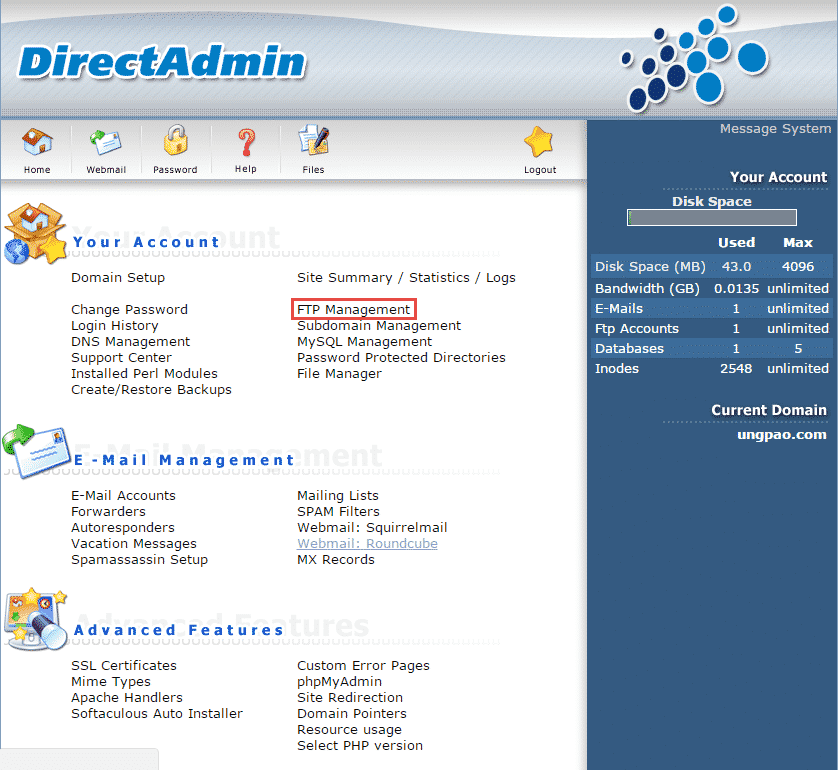Image resolution: width=838 pixels, height=770 pixels.
Task: Open Site Summary / Statistics / Logs
Action: [x=406, y=278]
